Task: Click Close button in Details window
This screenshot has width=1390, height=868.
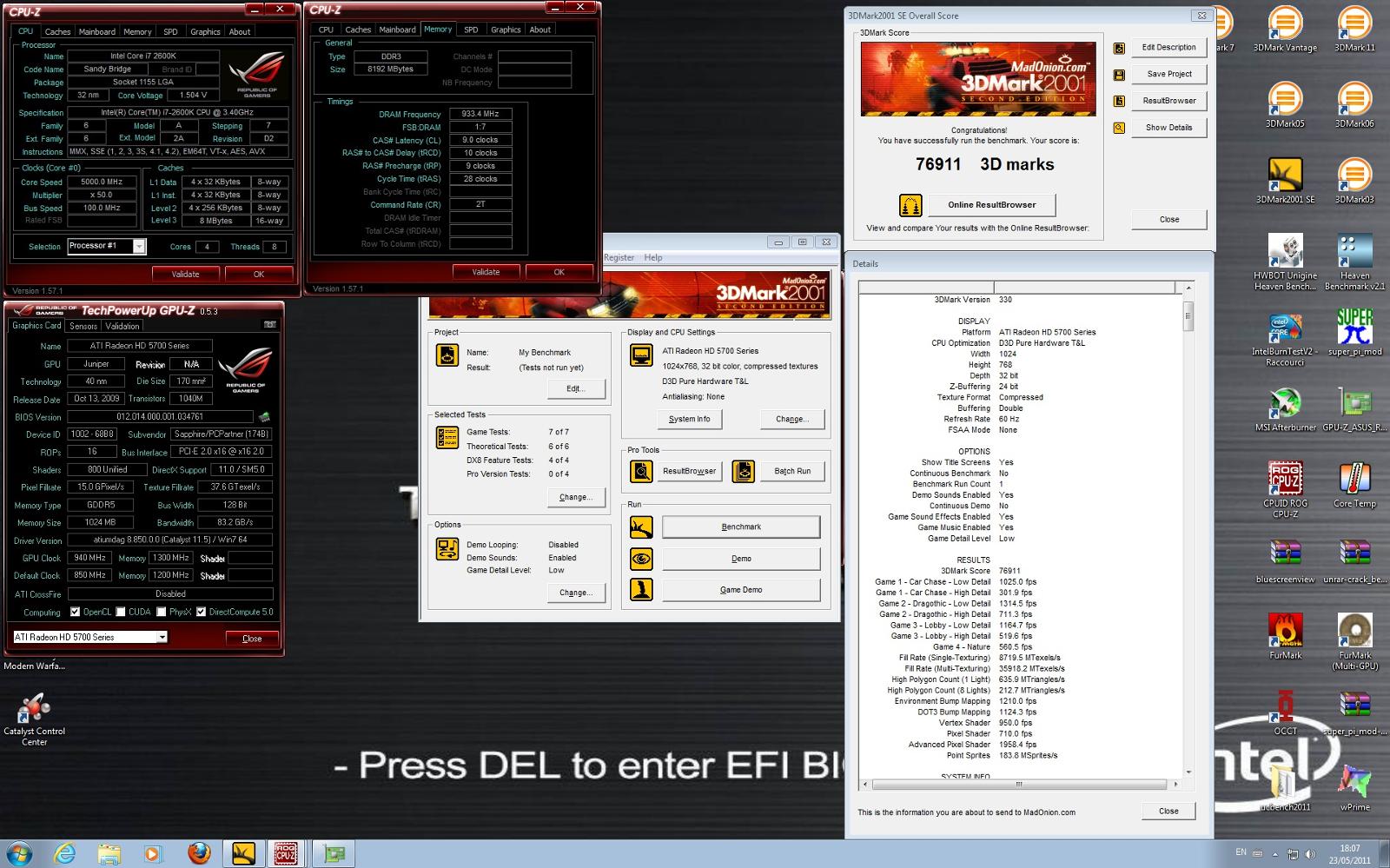Action: pos(1168,811)
